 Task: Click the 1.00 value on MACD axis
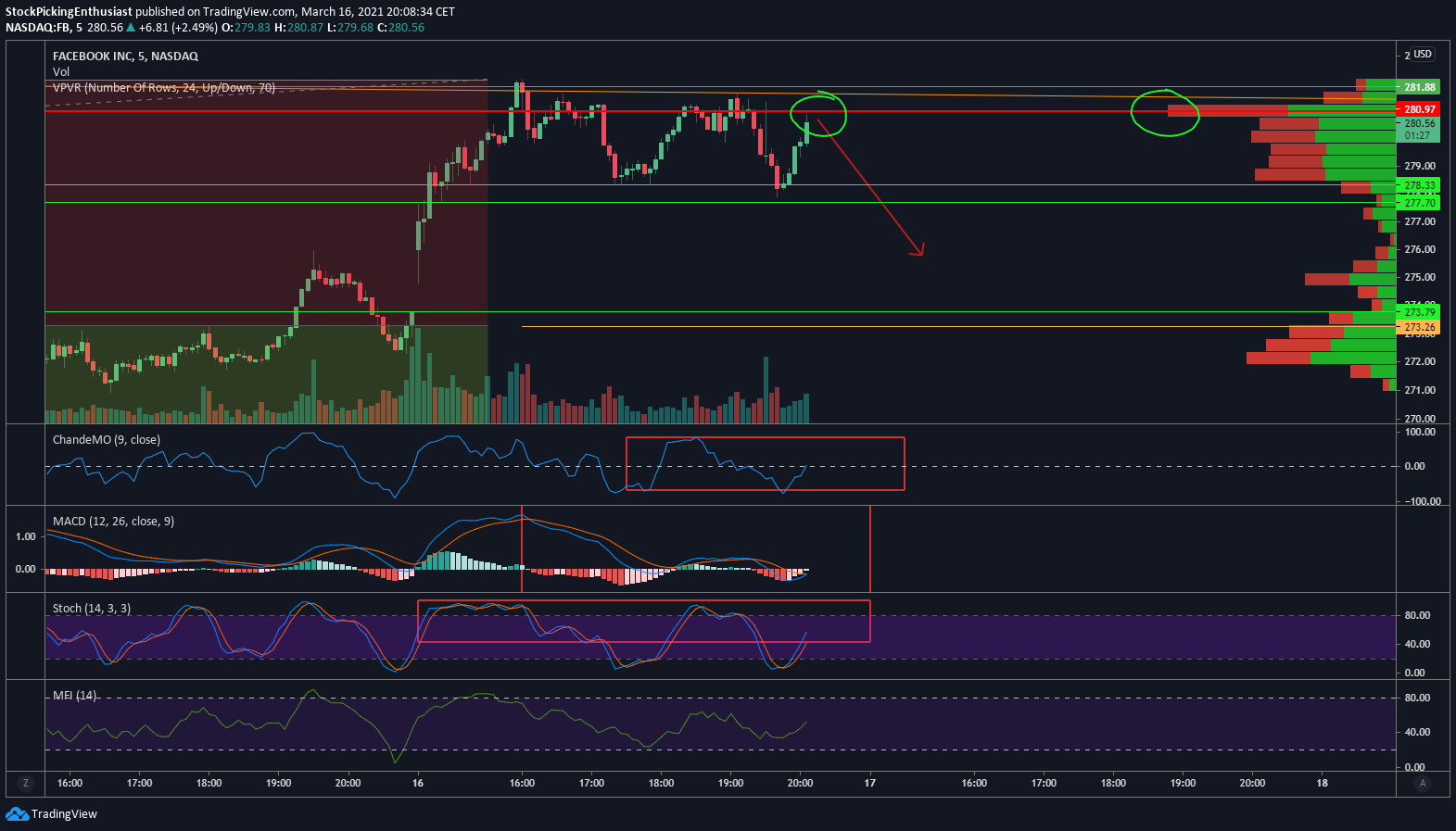pos(26,537)
